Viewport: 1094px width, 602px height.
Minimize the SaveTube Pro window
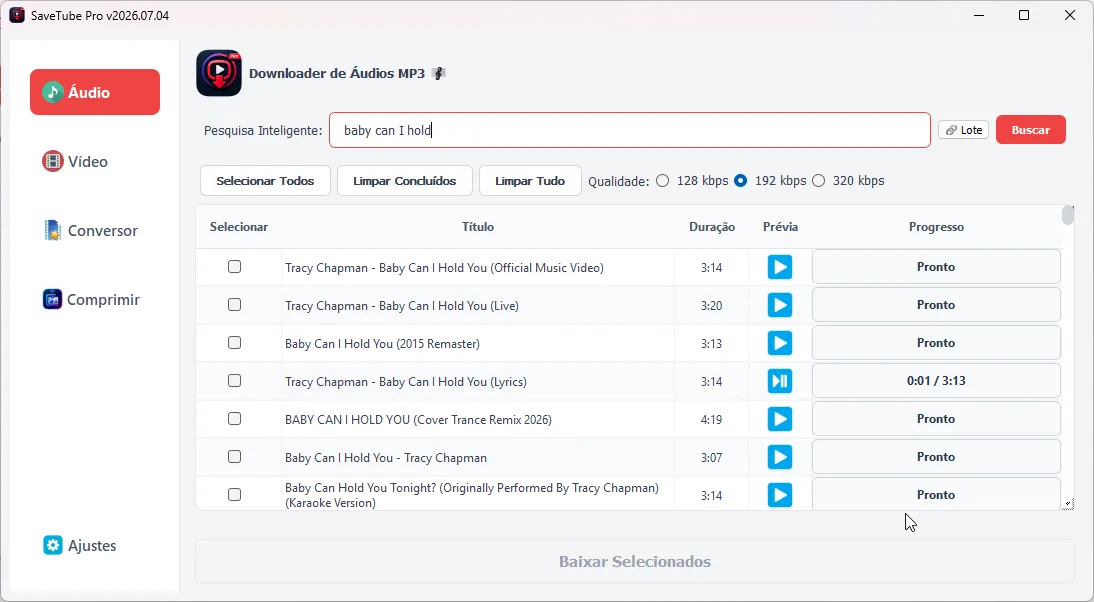tap(979, 15)
